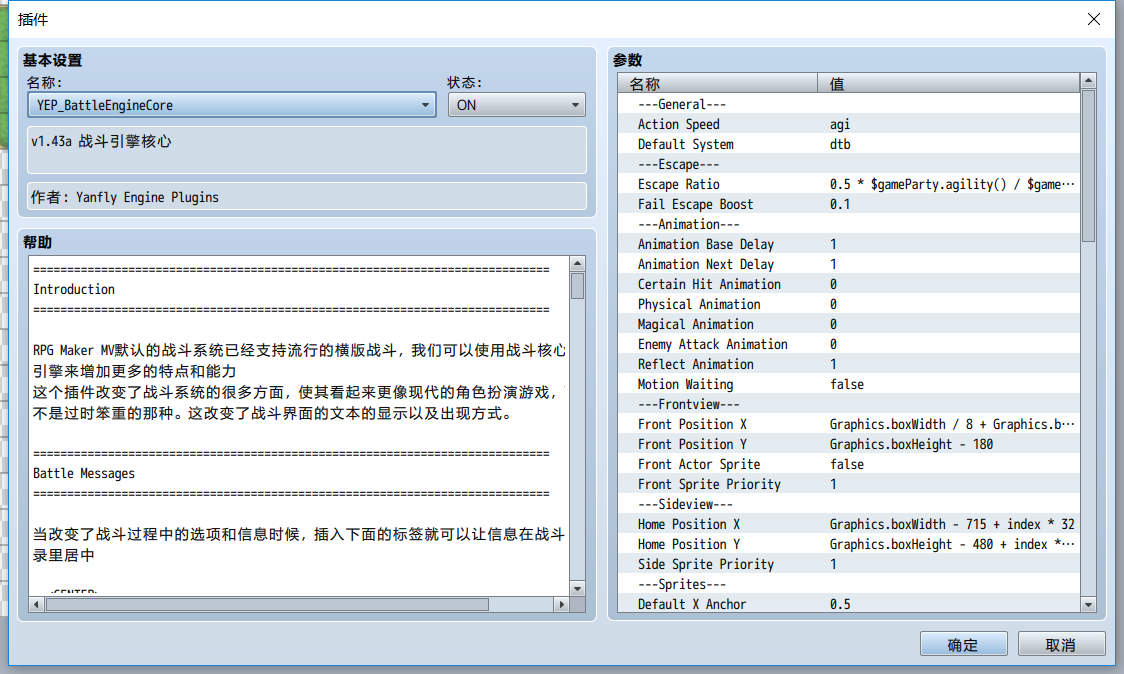This screenshot has height=674, width=1124.
Task: Click the 取消 button
Action: 1061,644
